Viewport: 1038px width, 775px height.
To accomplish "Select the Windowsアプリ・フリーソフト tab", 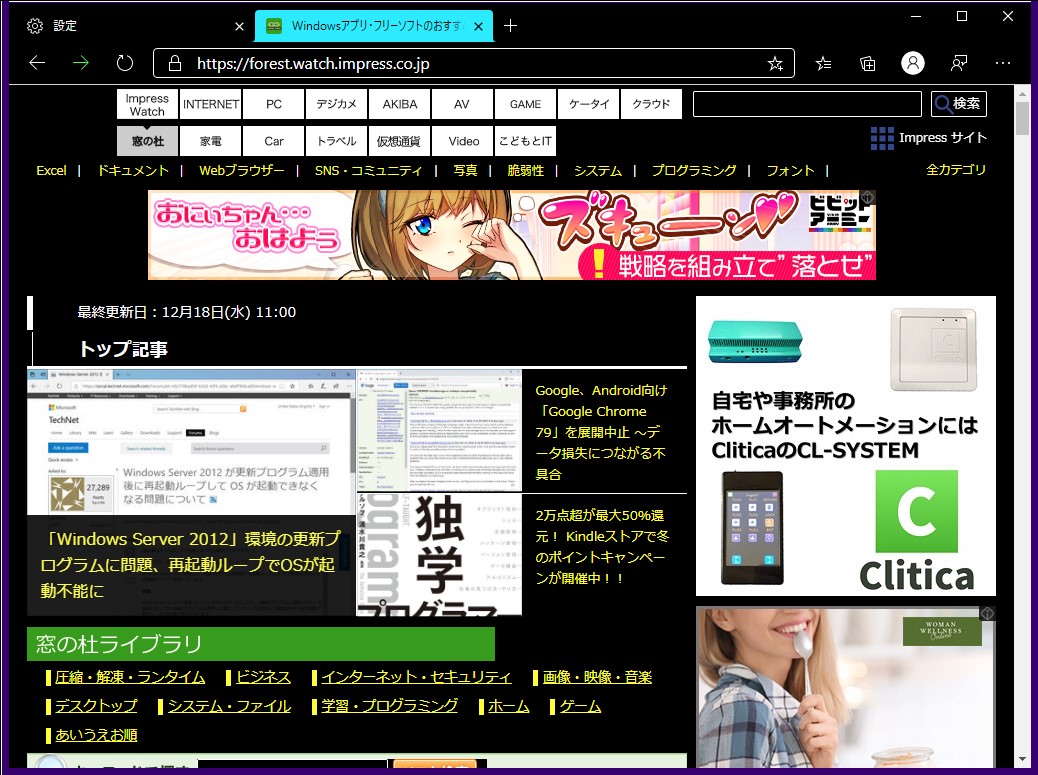I will (375, 26).
